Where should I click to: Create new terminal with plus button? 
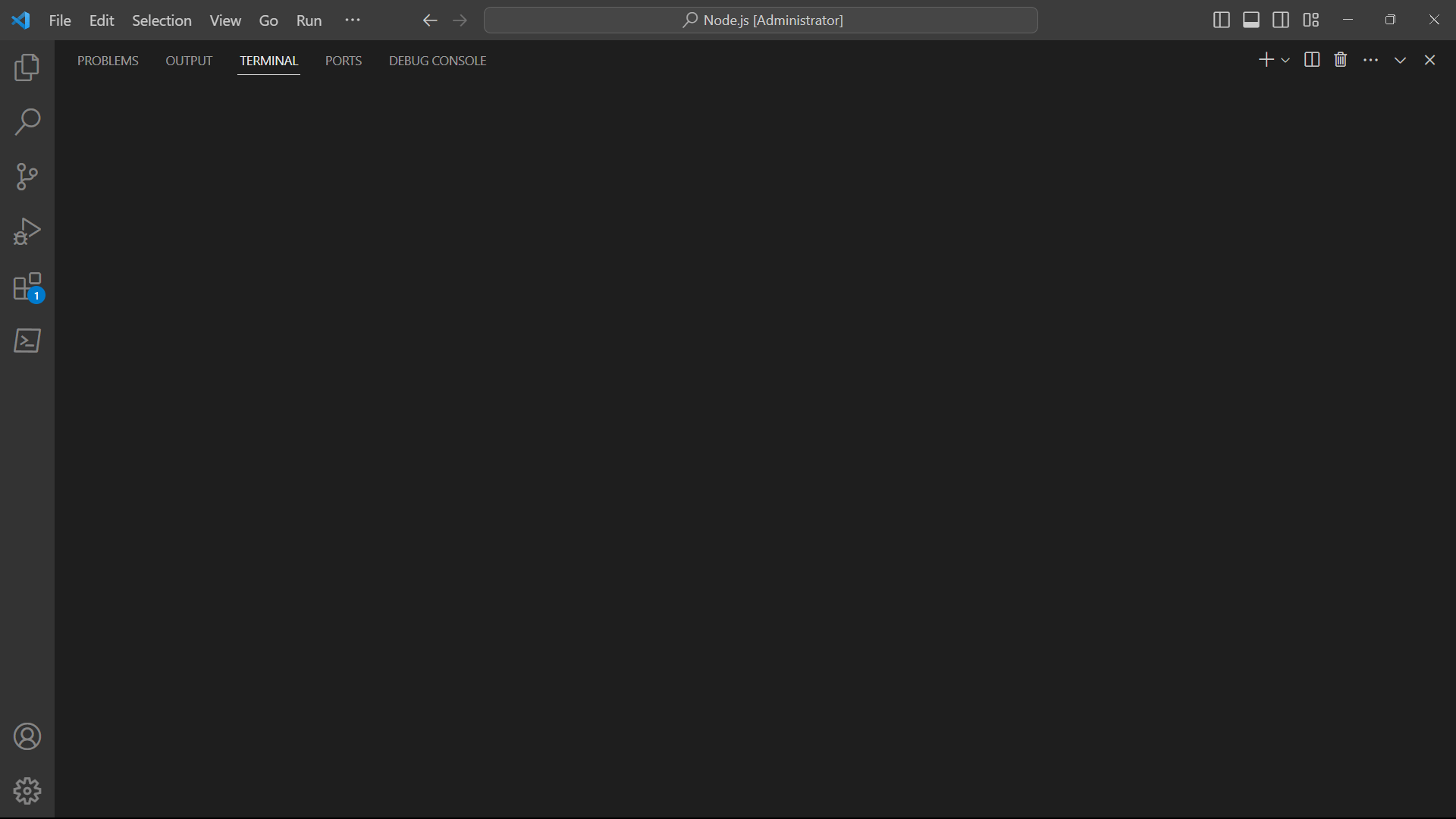click(1266, 60)
